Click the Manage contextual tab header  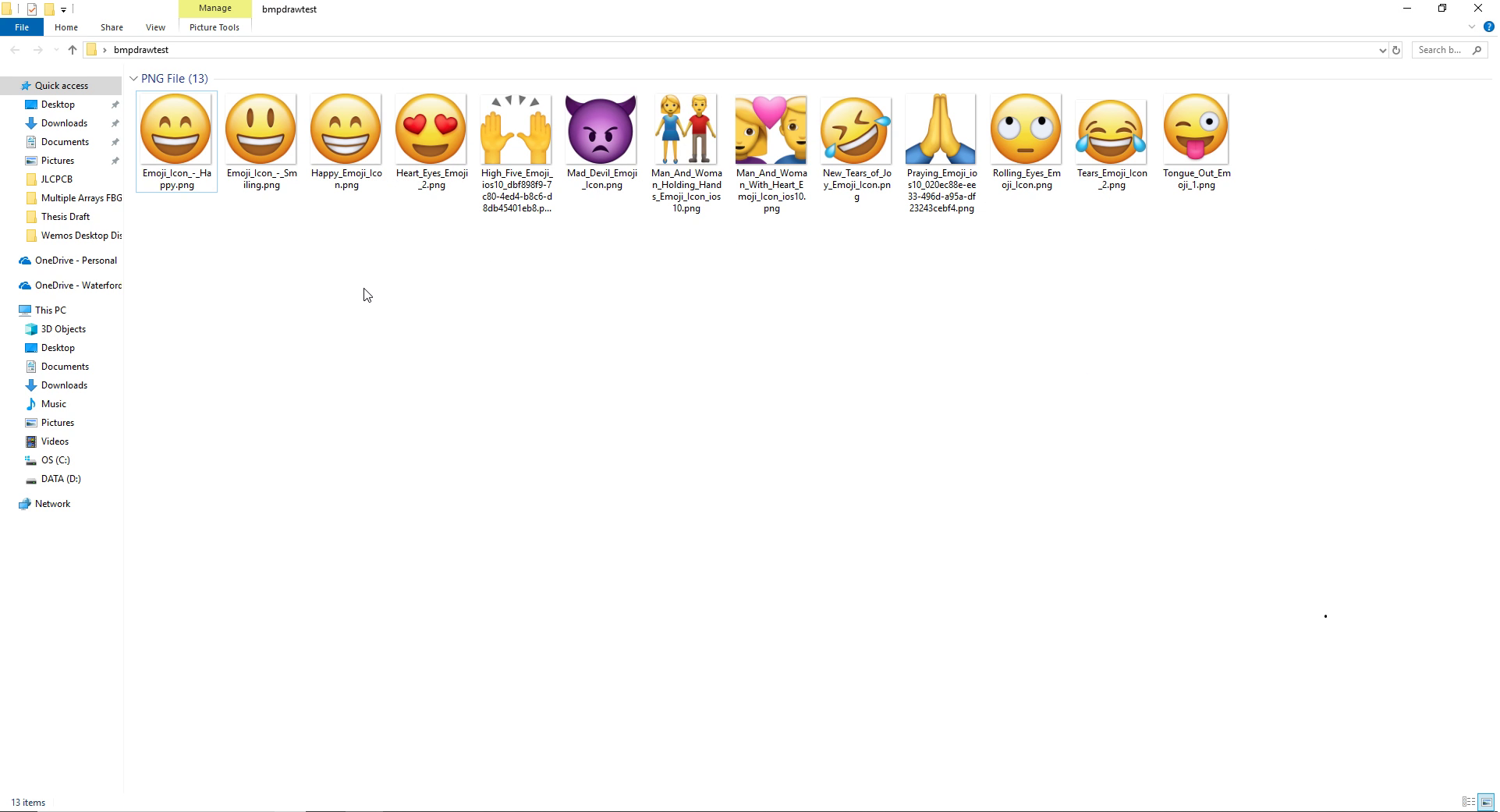[215, 9]
